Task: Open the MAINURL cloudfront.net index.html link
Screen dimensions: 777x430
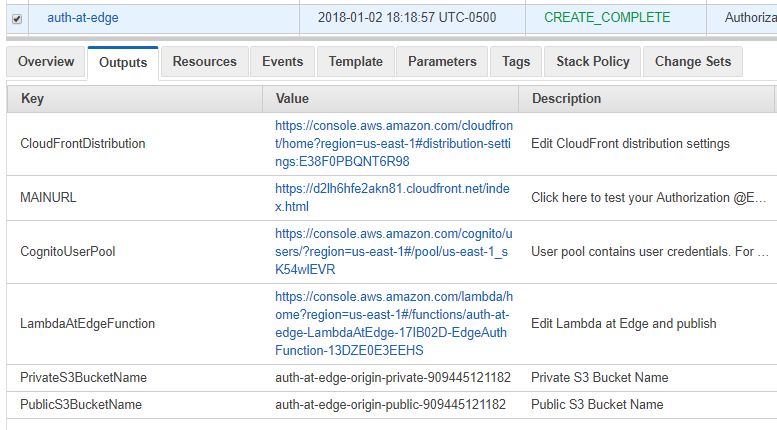Action: click(x=392, y=198)
